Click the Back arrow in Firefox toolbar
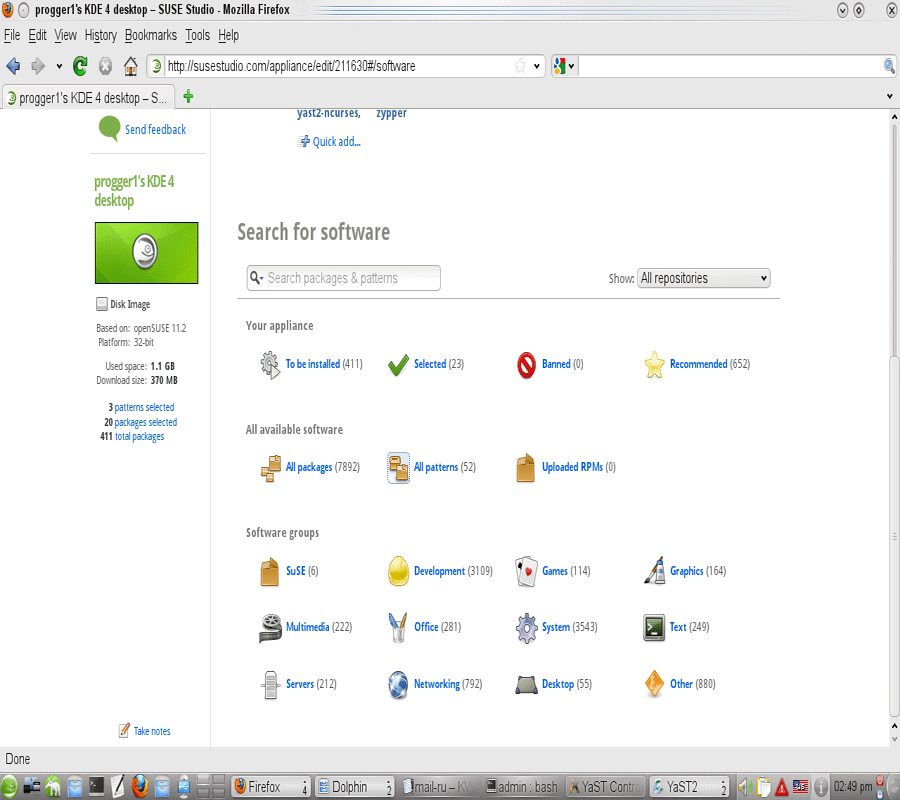The width and height of the screenshot is (900, 800). coord(13,66)
